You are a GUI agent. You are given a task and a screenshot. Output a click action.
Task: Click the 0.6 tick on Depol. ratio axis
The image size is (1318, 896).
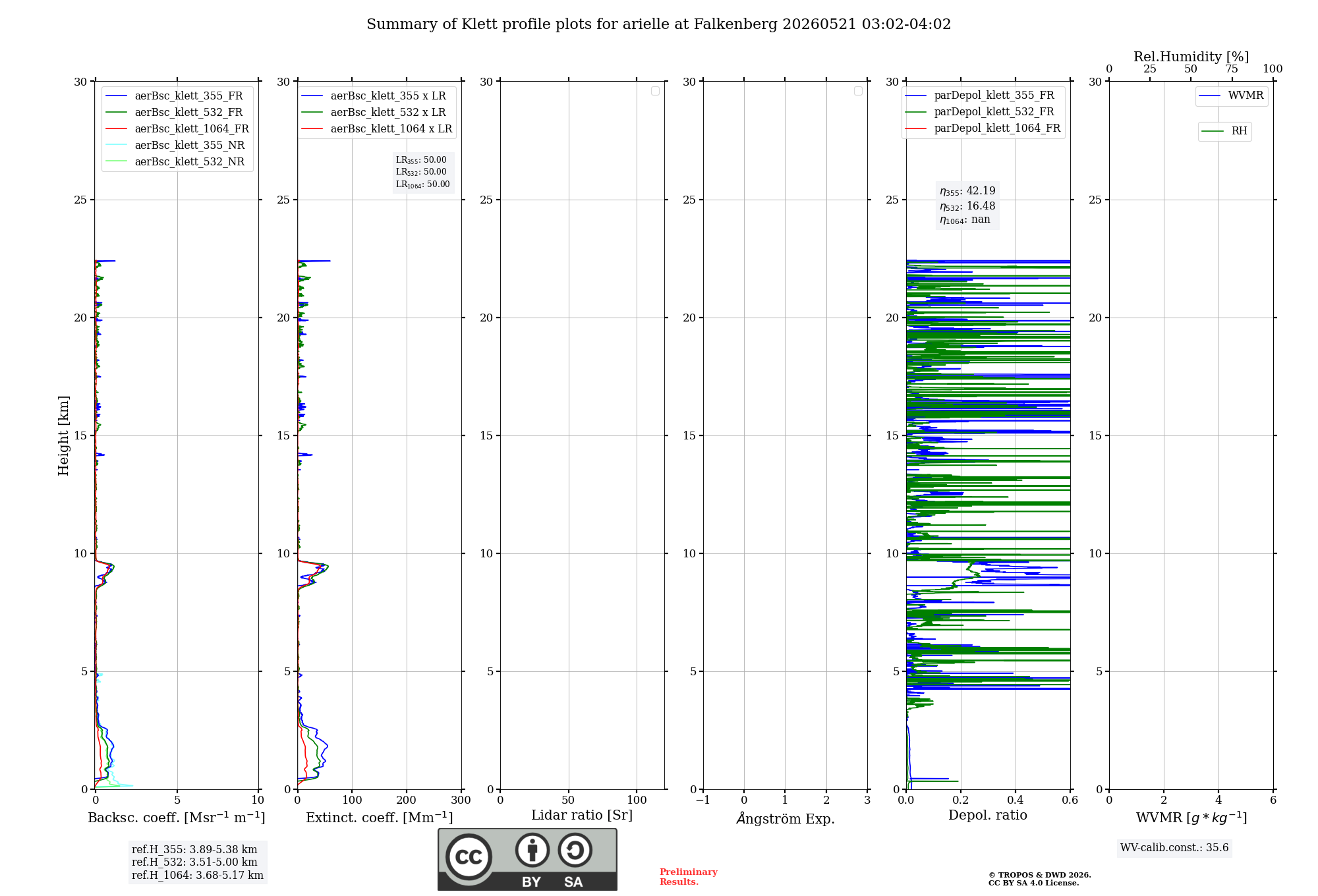[1070, 800]
